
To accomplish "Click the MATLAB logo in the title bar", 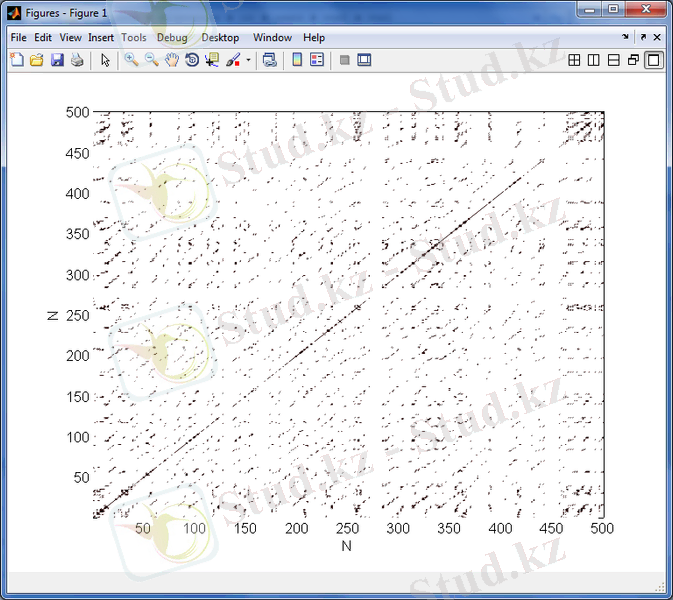I will [14, 13].
